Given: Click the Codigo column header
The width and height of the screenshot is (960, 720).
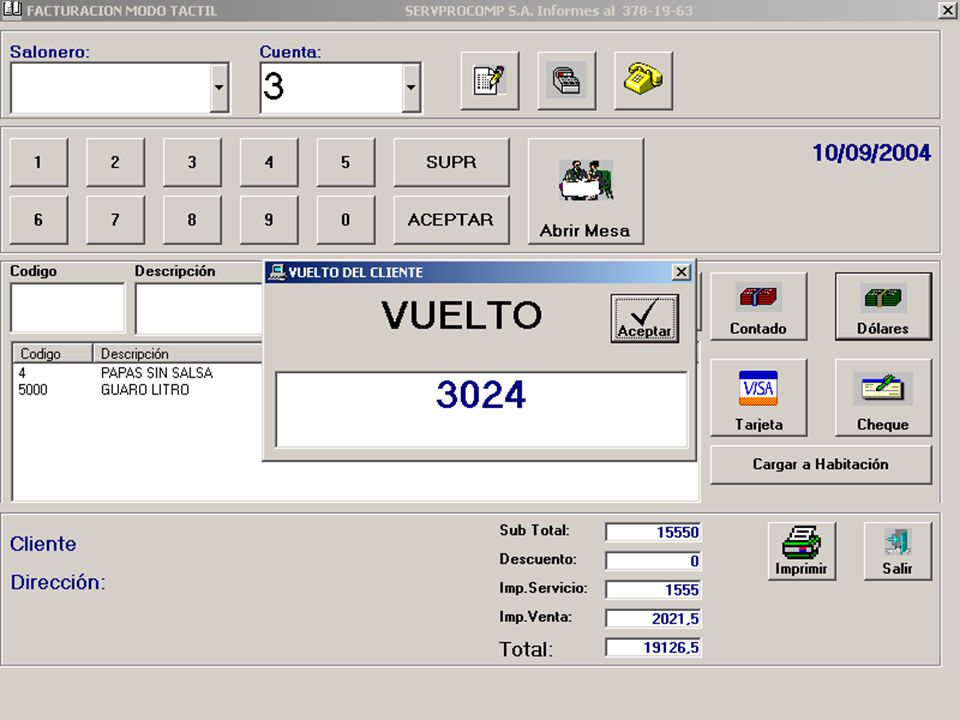Looking at the screenshot, I should [x=53, y=353].
